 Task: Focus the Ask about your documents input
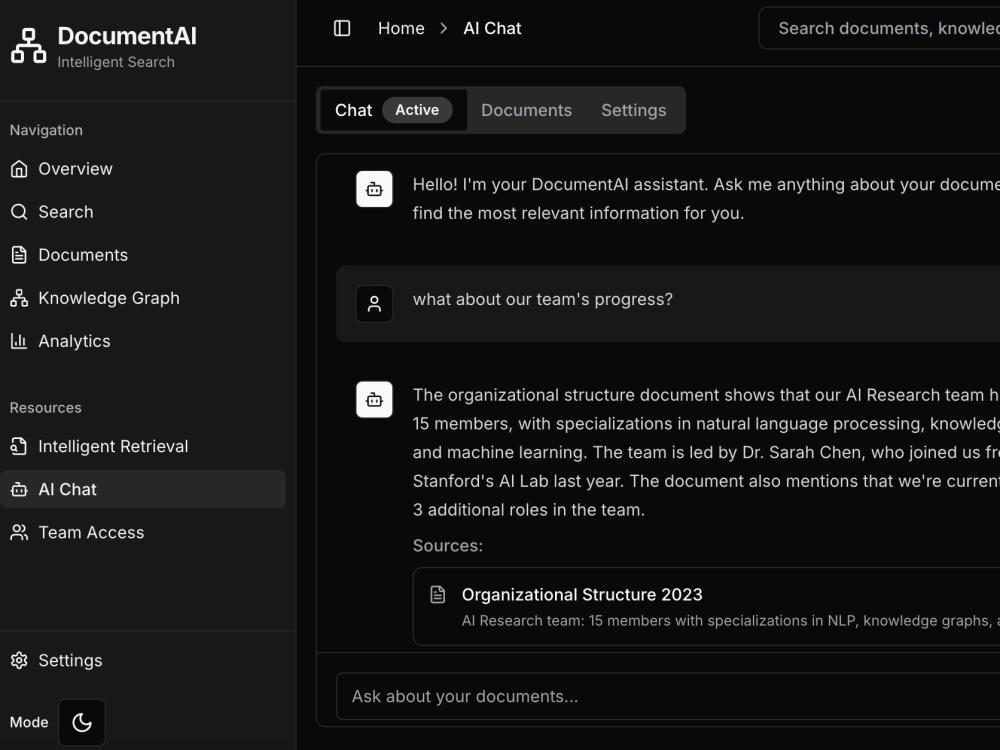click(668, 696)
